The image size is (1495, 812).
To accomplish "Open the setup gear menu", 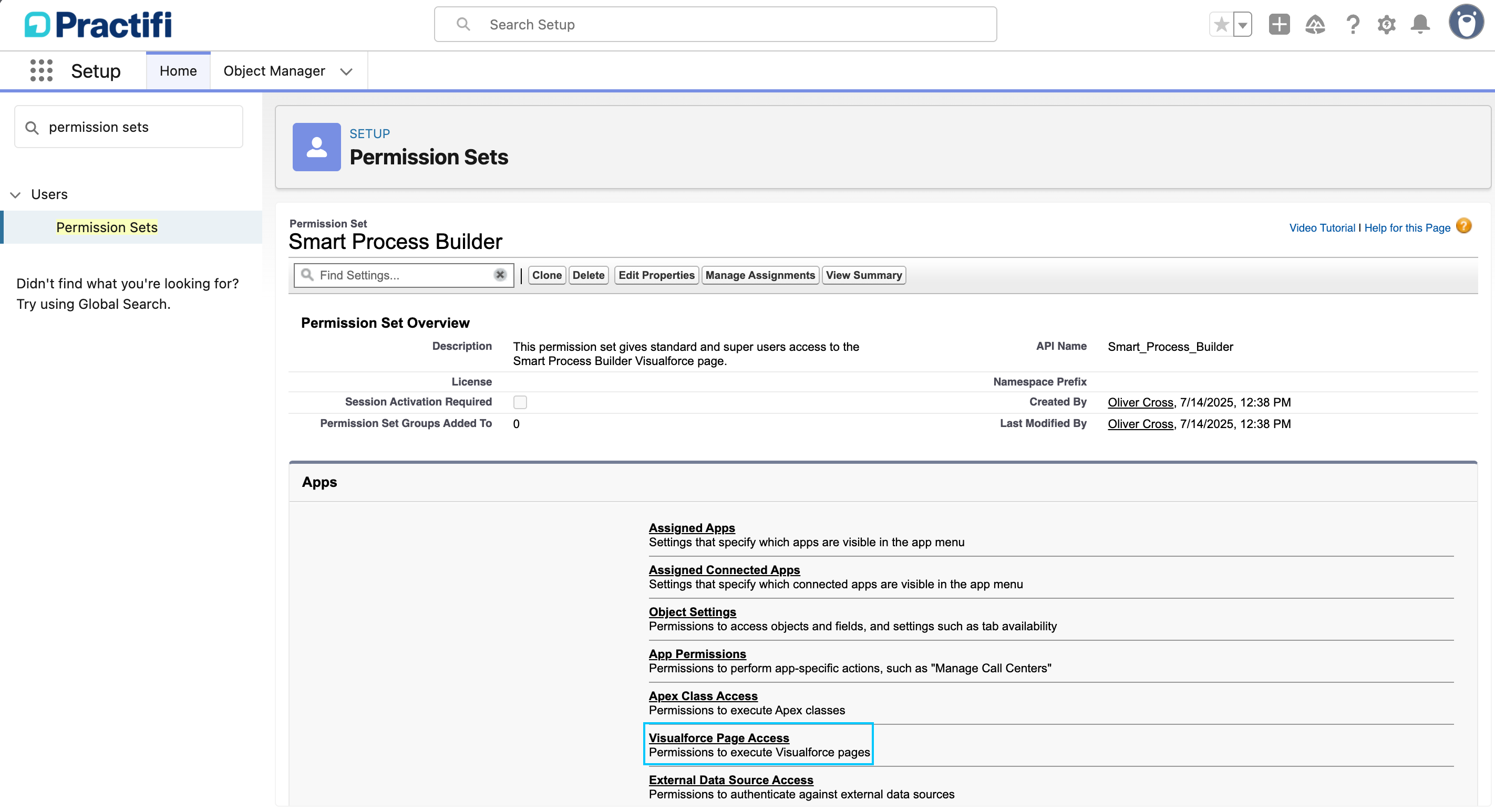I will point(1386,24).
